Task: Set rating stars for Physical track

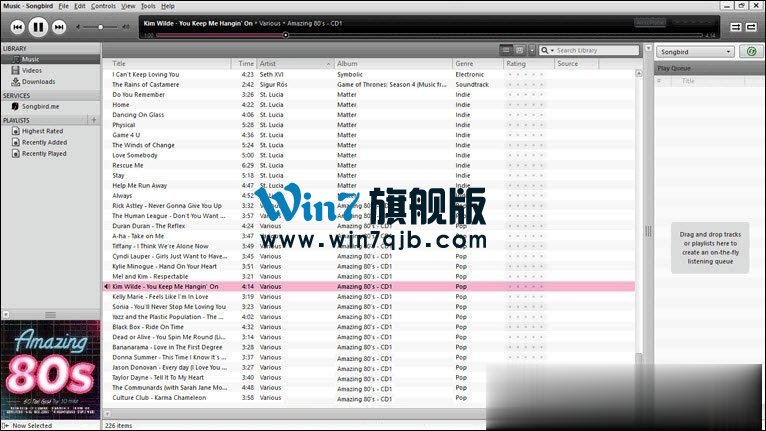Action: pyautogui.click(x=525, y=125)
